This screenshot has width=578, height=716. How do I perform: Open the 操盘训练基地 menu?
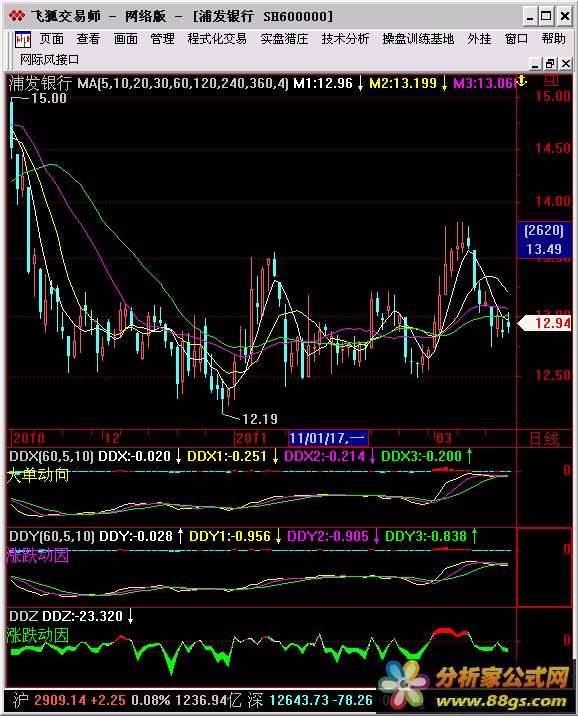(418, 39)
